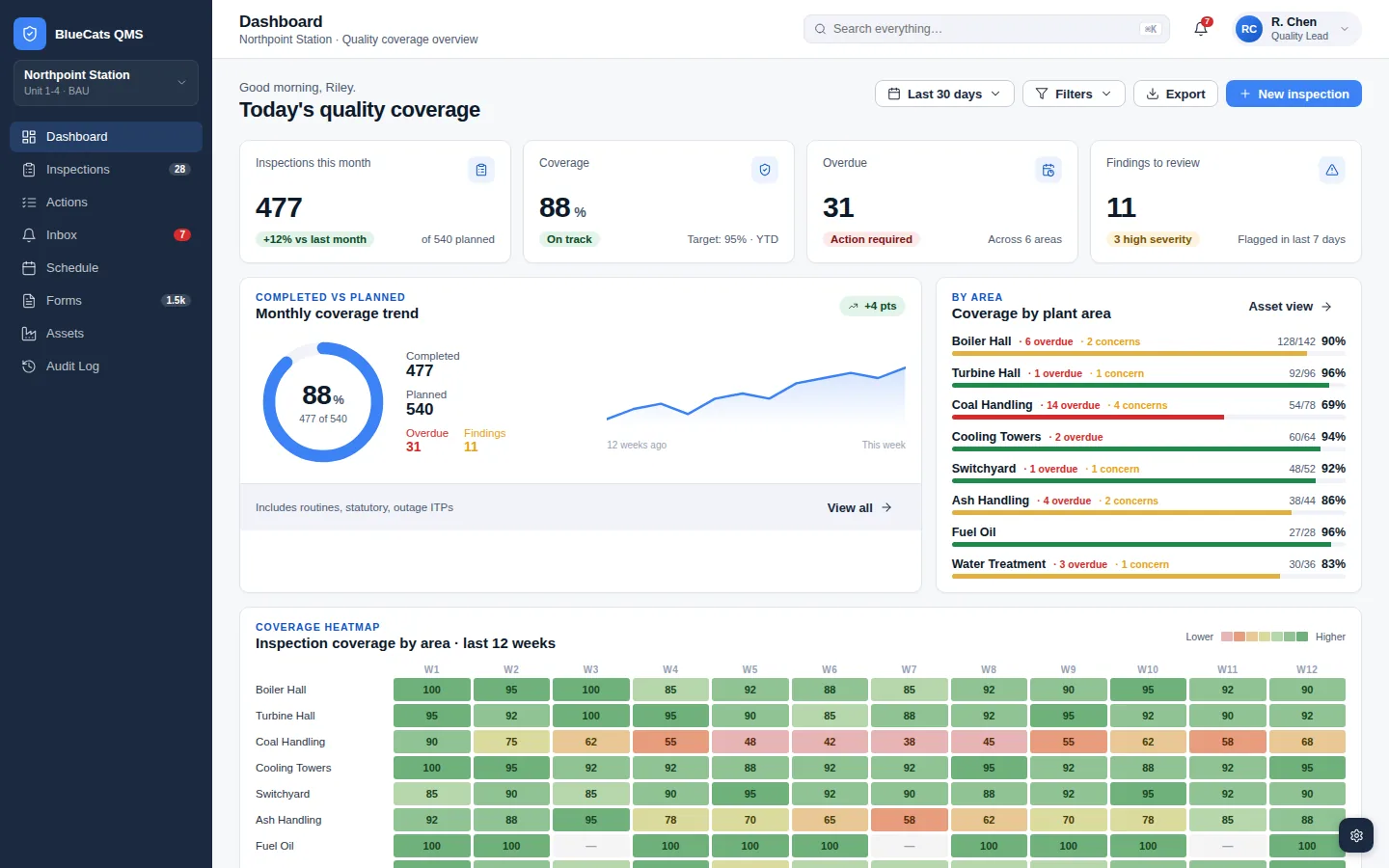
Task: Click the Audit Log history icon
Action: point(29,366)
